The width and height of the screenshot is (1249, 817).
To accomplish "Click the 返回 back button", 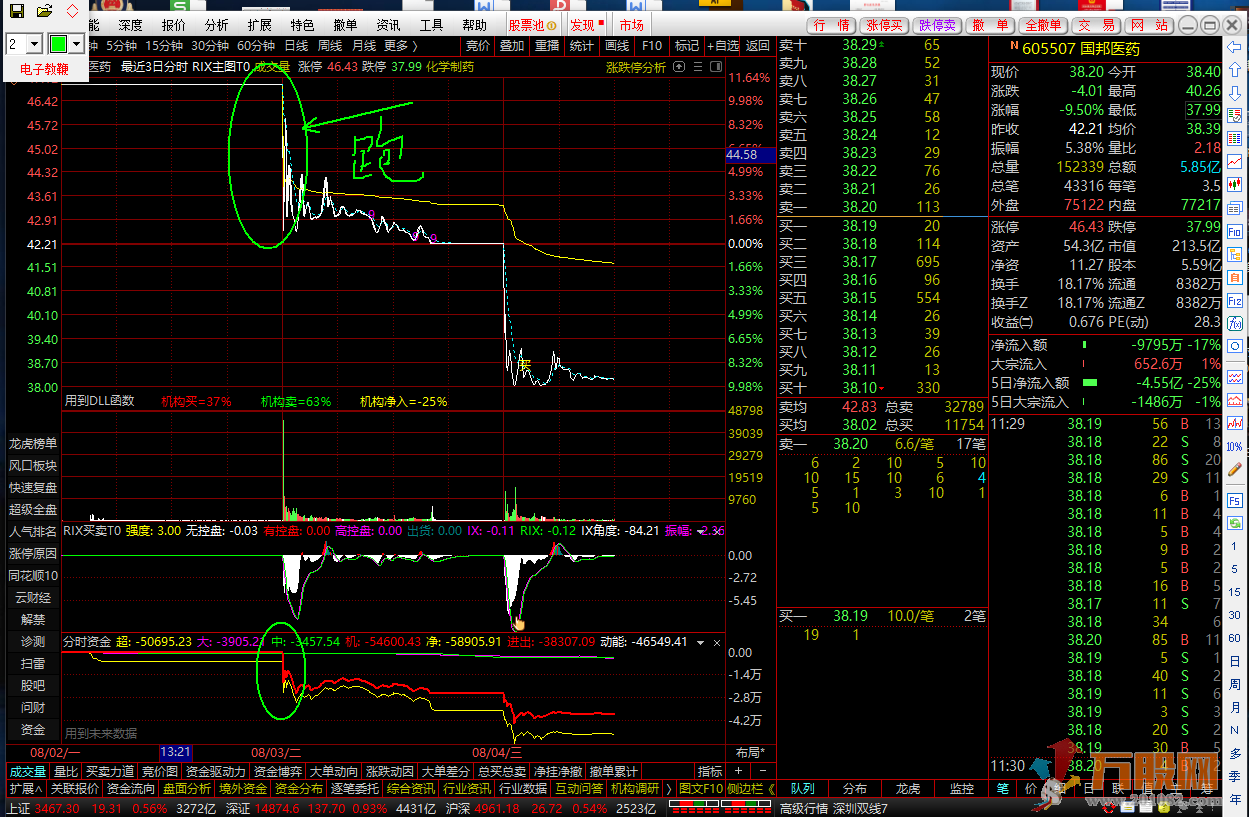I will (758, 46).
